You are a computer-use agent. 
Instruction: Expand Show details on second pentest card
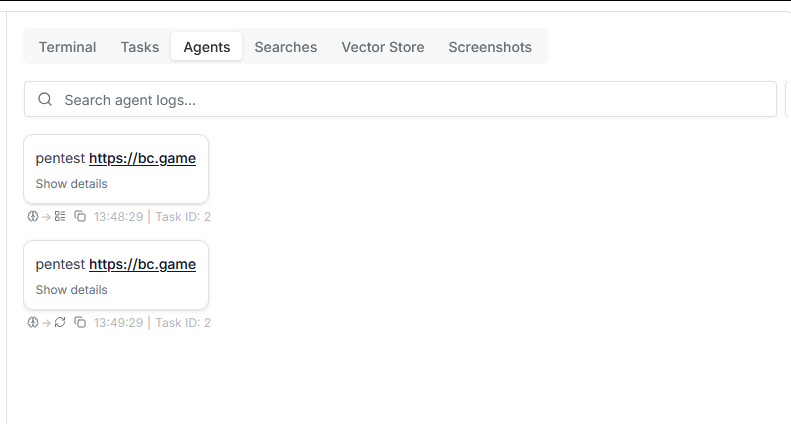tap(71, 290)
